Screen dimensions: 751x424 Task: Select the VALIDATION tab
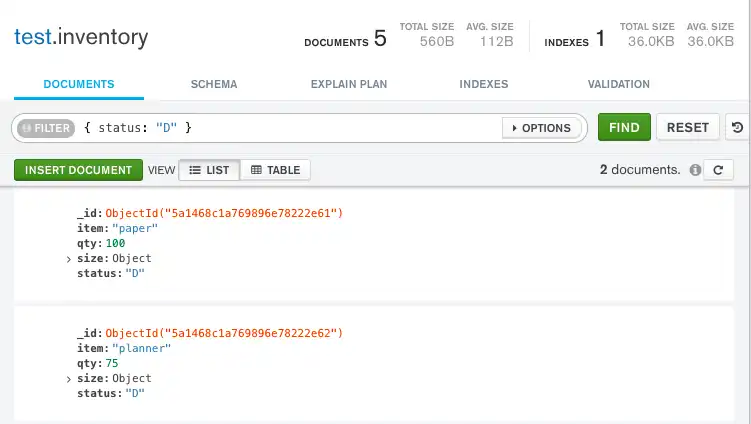[x=618, y=85]
